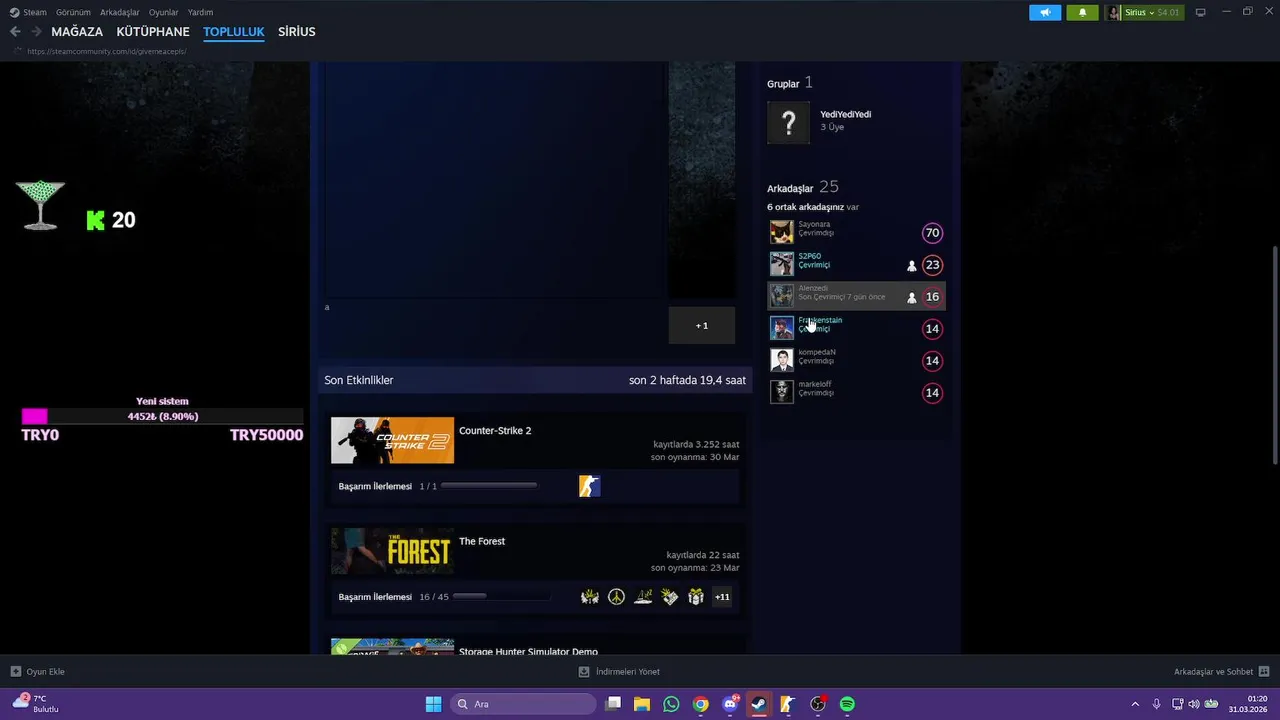Show +11 more Forest achievements
The width and height of the screenshot is (1280, 720).
tap(722, 597)
